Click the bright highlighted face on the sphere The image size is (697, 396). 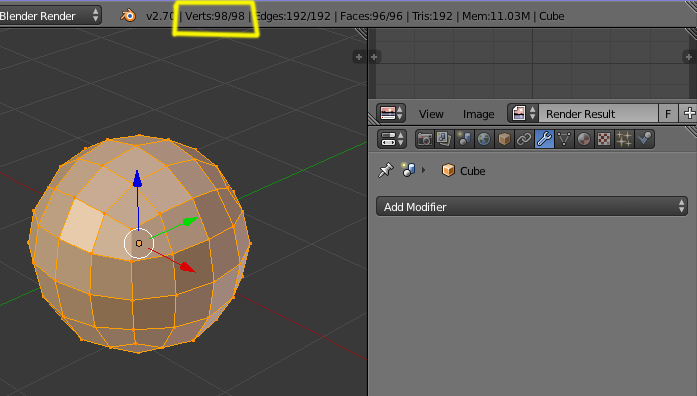tap(82, 227)
